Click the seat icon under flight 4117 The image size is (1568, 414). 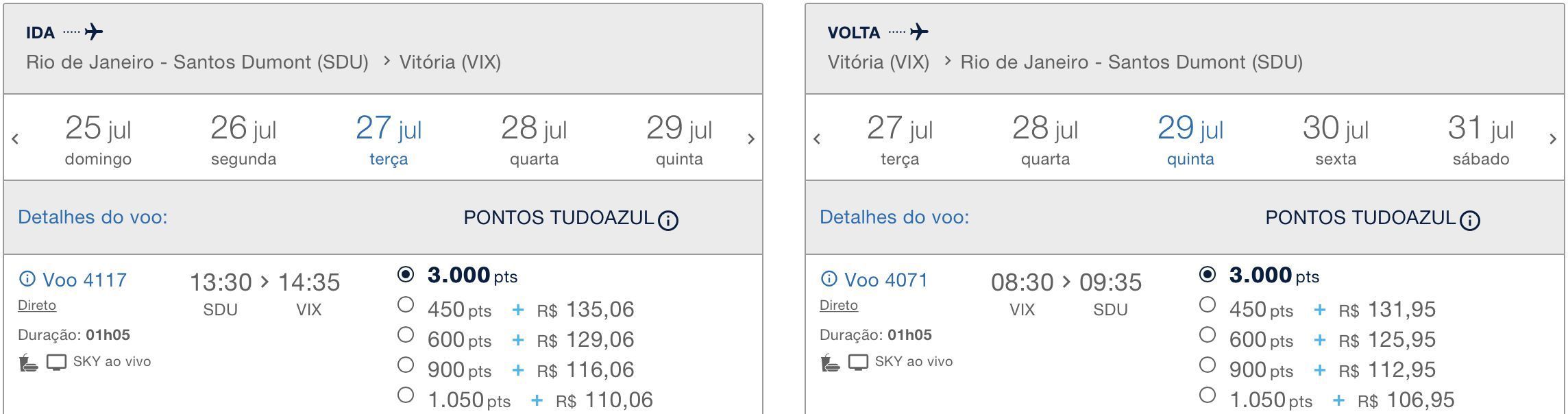click(x=28, y=362)
